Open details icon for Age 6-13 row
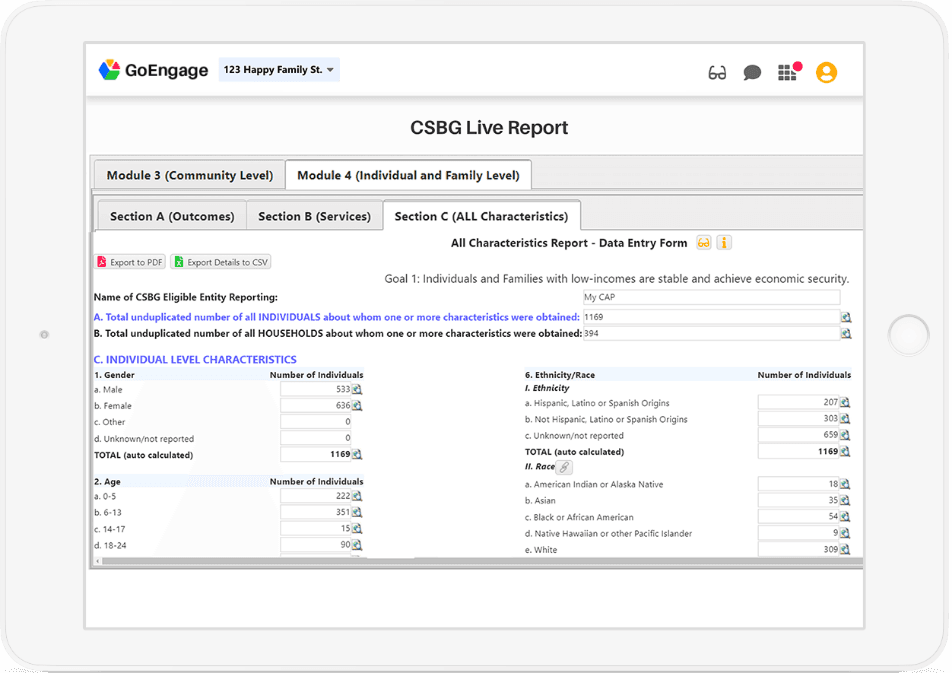Viewport: 952px width, 673px height. pos(357,513)
